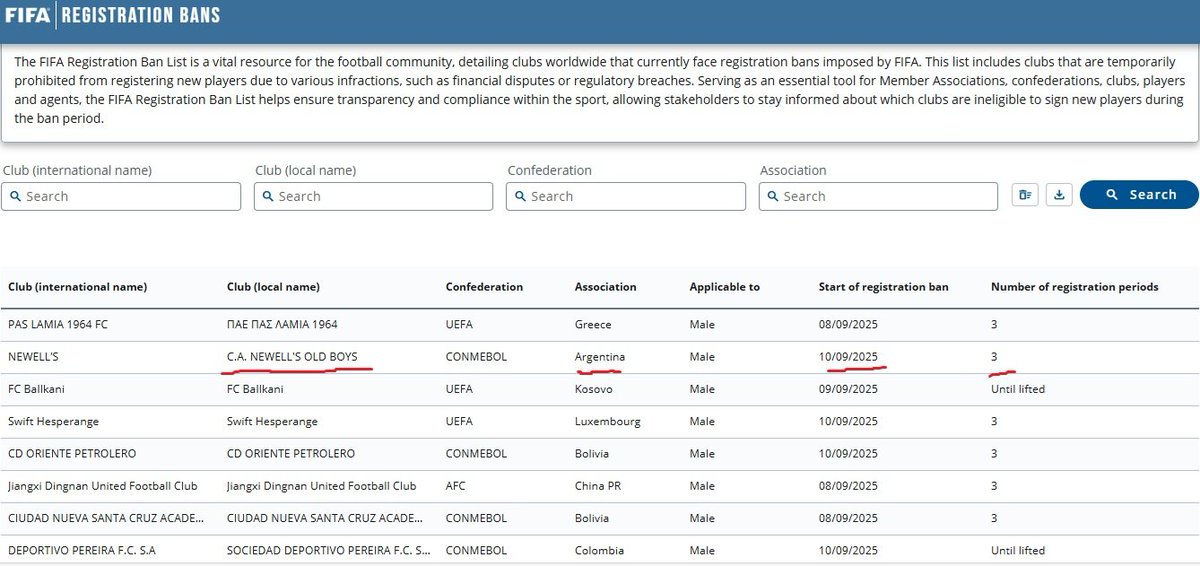1200x566 pixels.
Task: Select 'C.A. NEWELL'S OLD BOYS' local name cell
Action: (292, 357)
